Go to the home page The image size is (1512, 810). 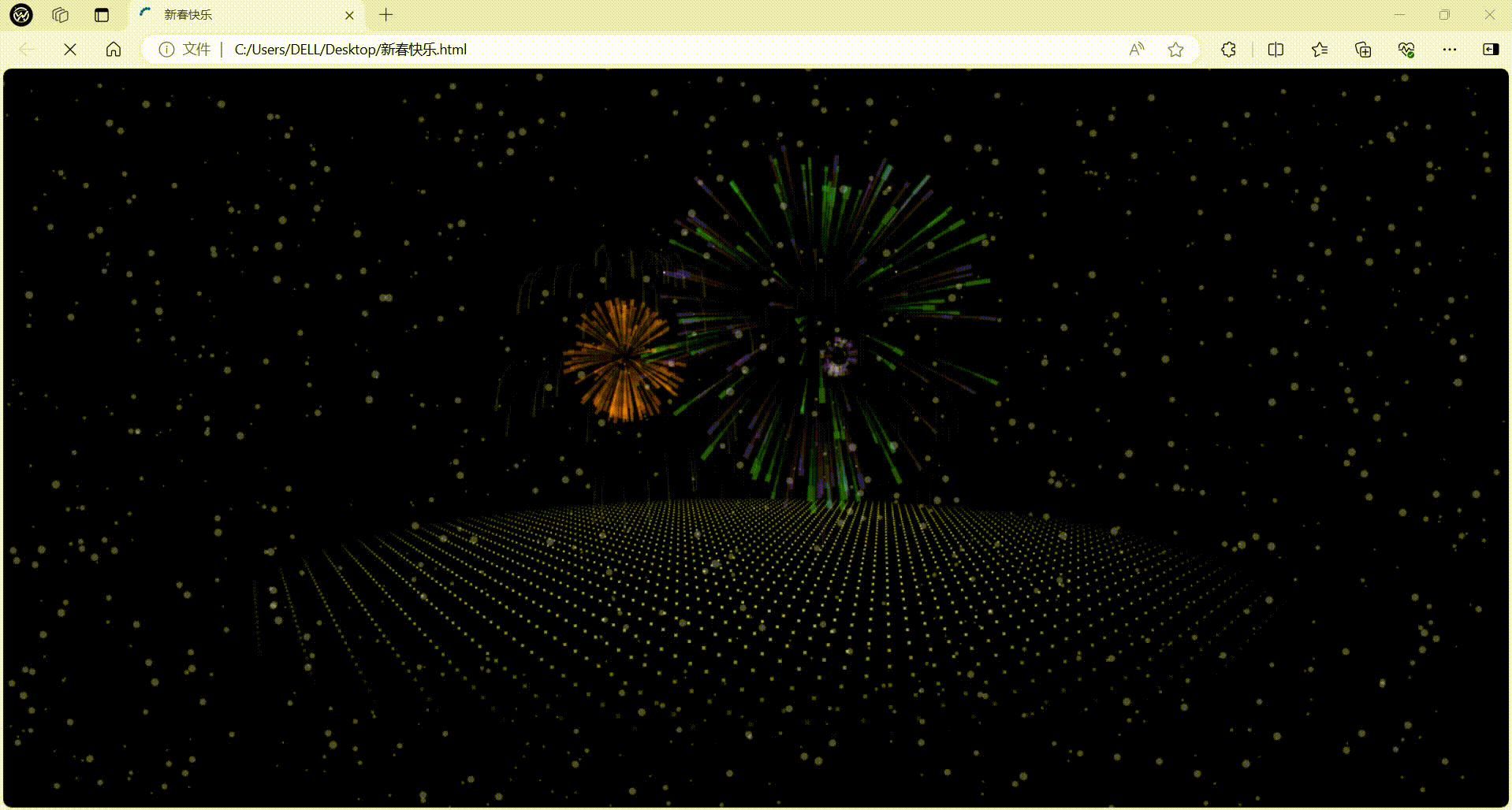(114, 50)
